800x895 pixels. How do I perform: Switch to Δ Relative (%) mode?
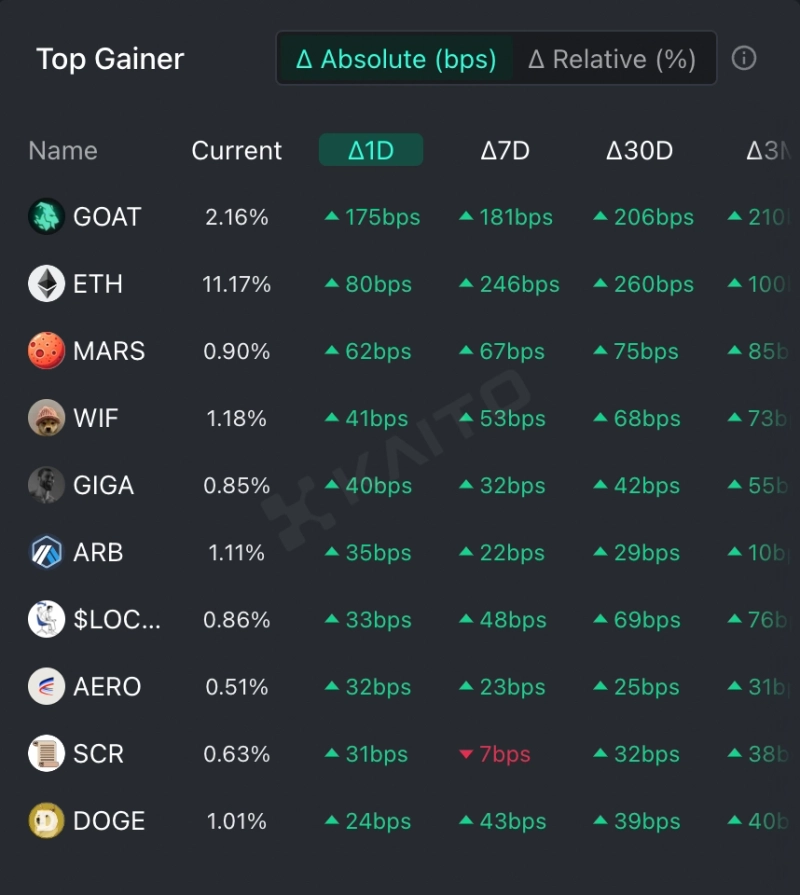[x=612, y=59]
